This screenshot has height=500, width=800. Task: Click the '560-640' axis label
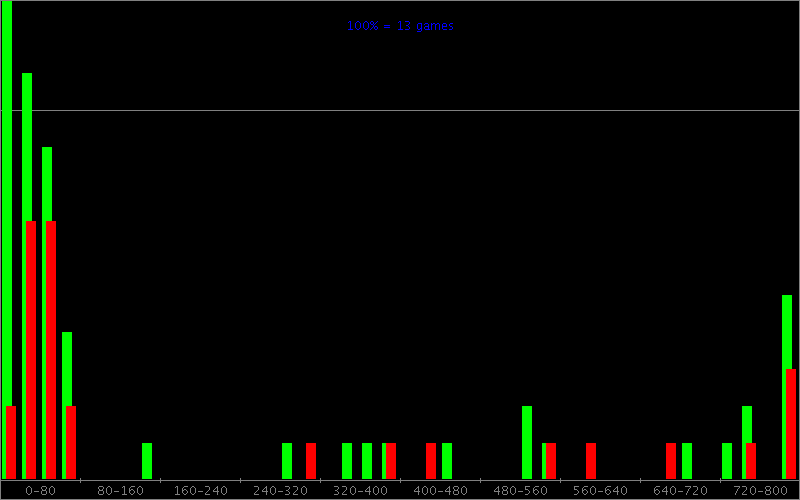click(601, 491)
